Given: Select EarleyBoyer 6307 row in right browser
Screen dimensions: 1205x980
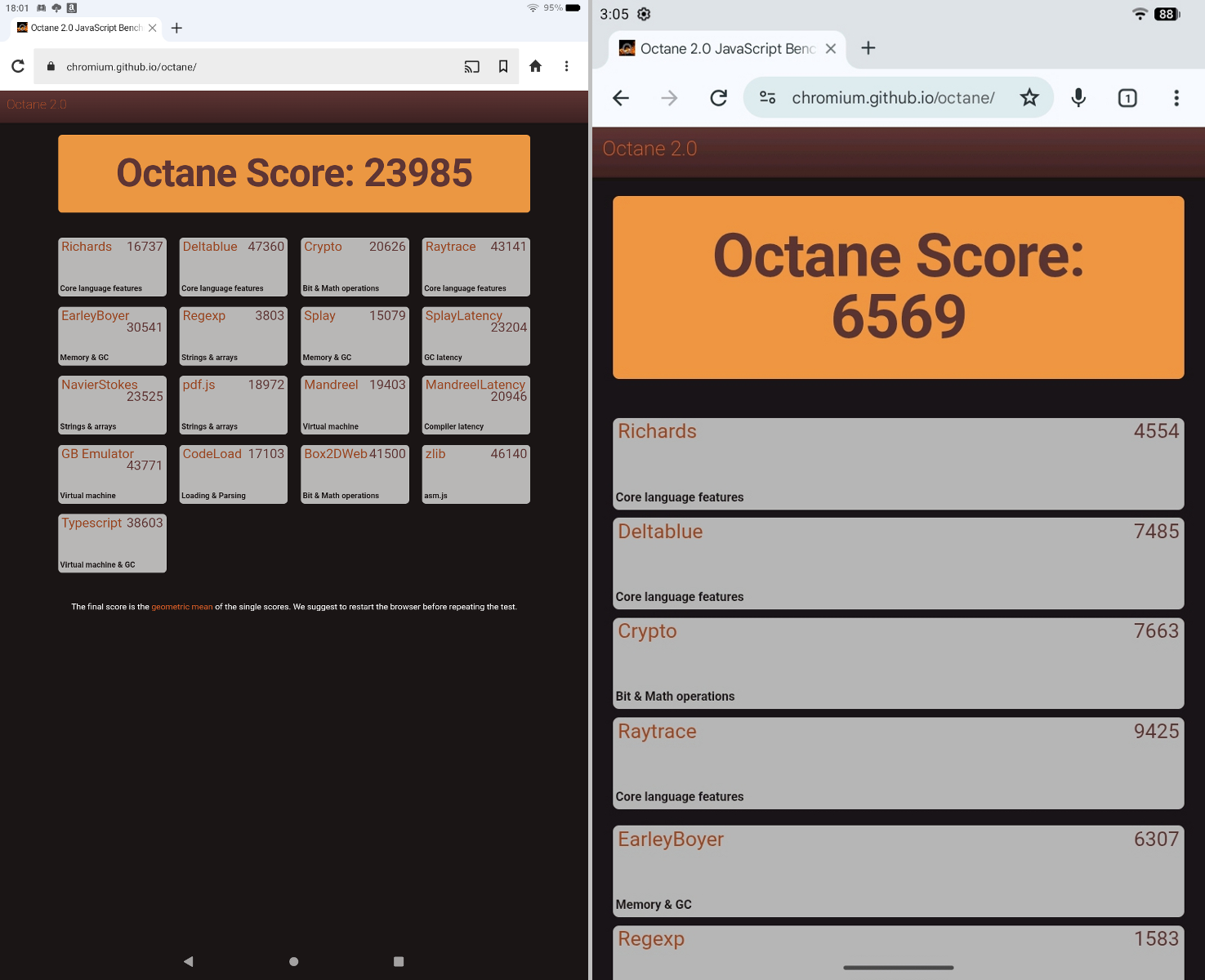Looking at the screenshot, I should coord(899,871).
